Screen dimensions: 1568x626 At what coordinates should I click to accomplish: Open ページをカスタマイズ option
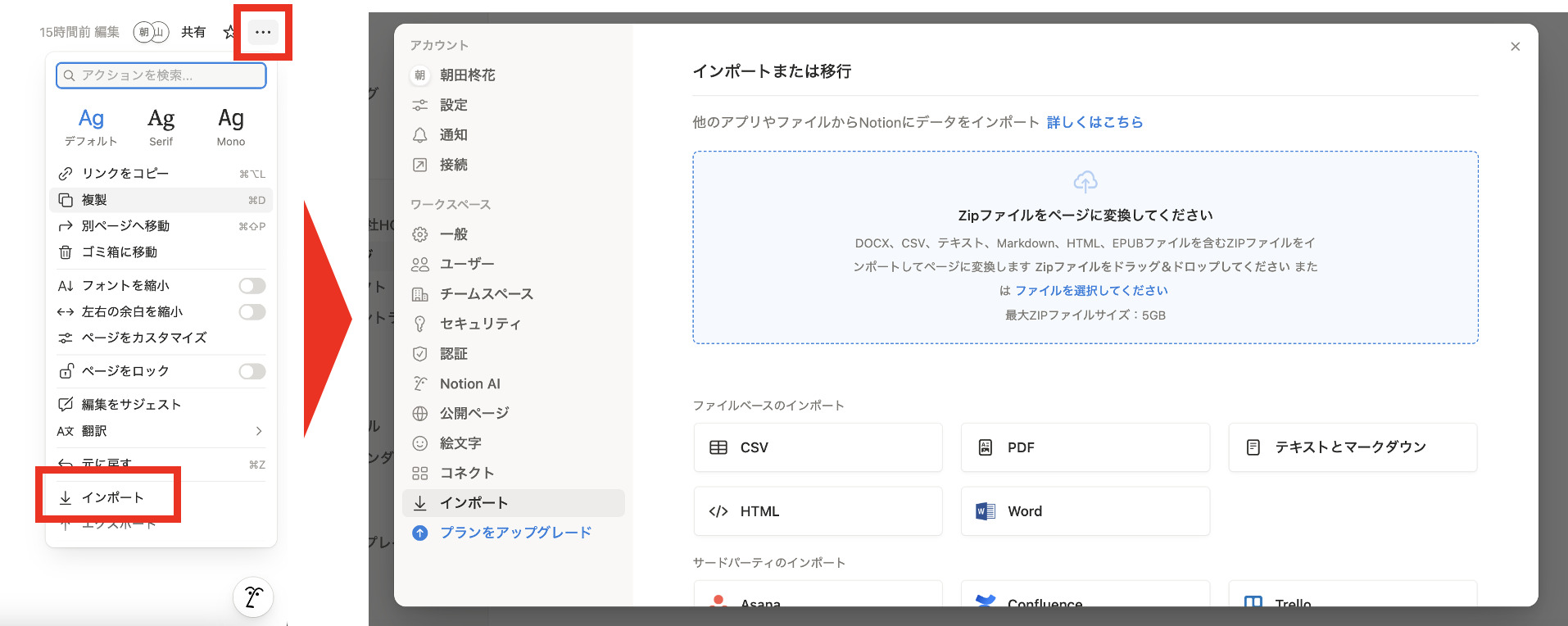161,338
